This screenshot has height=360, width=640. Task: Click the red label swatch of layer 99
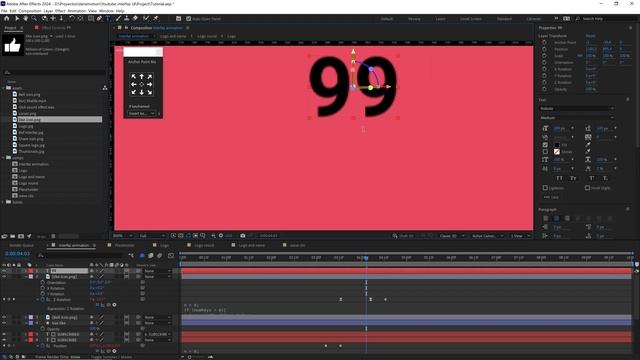click(x=31, y=271)
